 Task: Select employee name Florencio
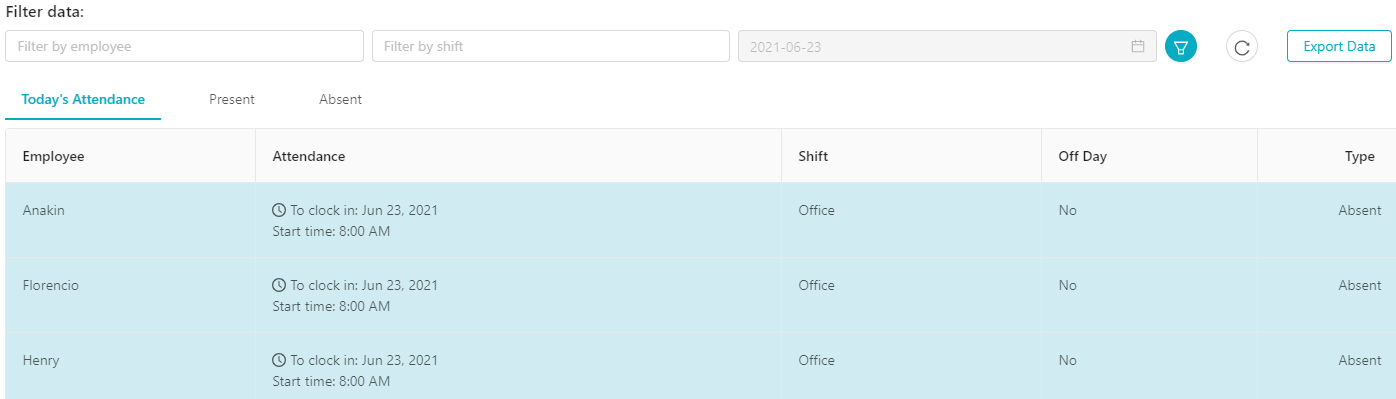point(50,286)
